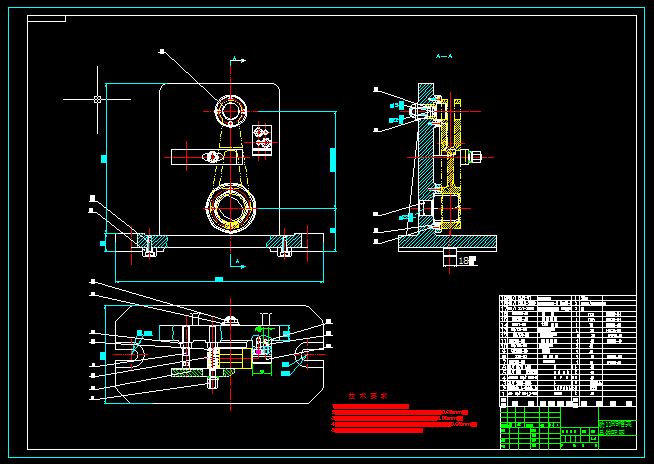Select the hatched base plate in section A—A
The image size is (654, 464).
[x=447, y=242]
